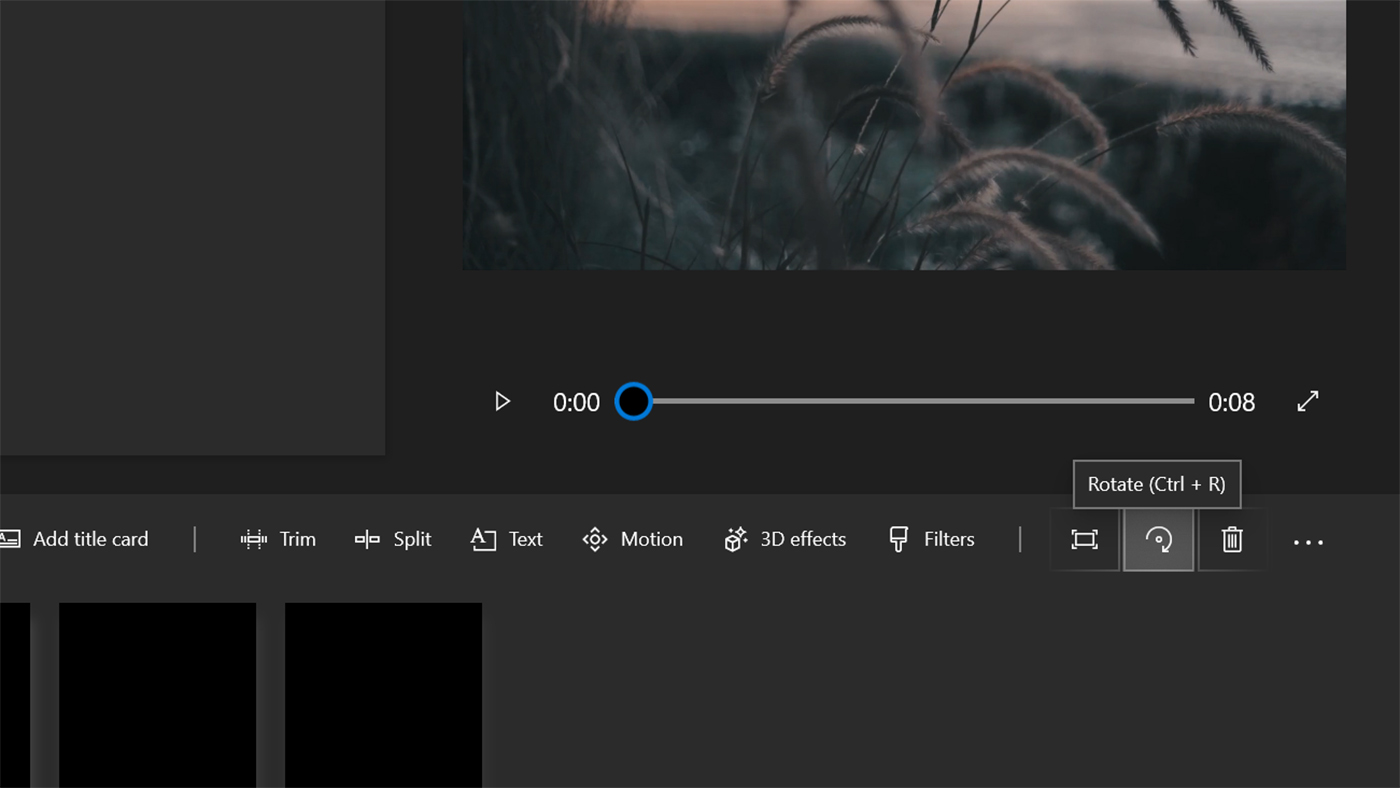Apply a filter using the Filters tool

pos(930,539)
